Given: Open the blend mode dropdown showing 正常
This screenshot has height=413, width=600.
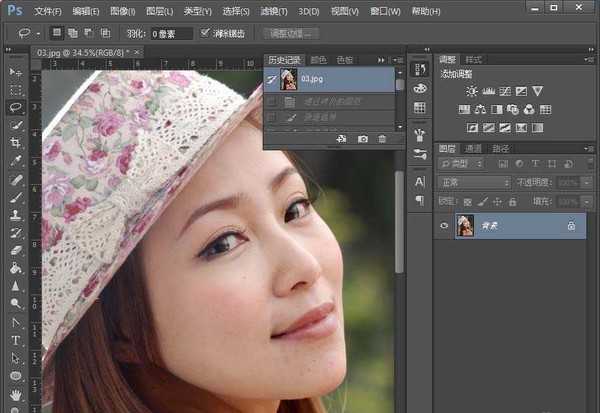Looking at the screenshot, I should [x=474, y=183].
